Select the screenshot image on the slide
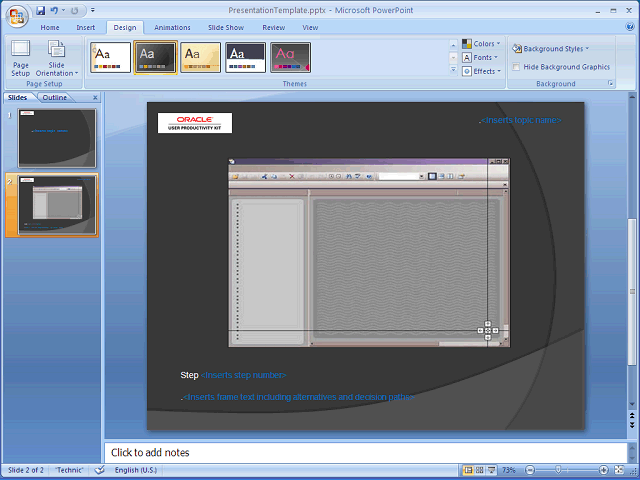The image size is (640, 480). (369, 253)
